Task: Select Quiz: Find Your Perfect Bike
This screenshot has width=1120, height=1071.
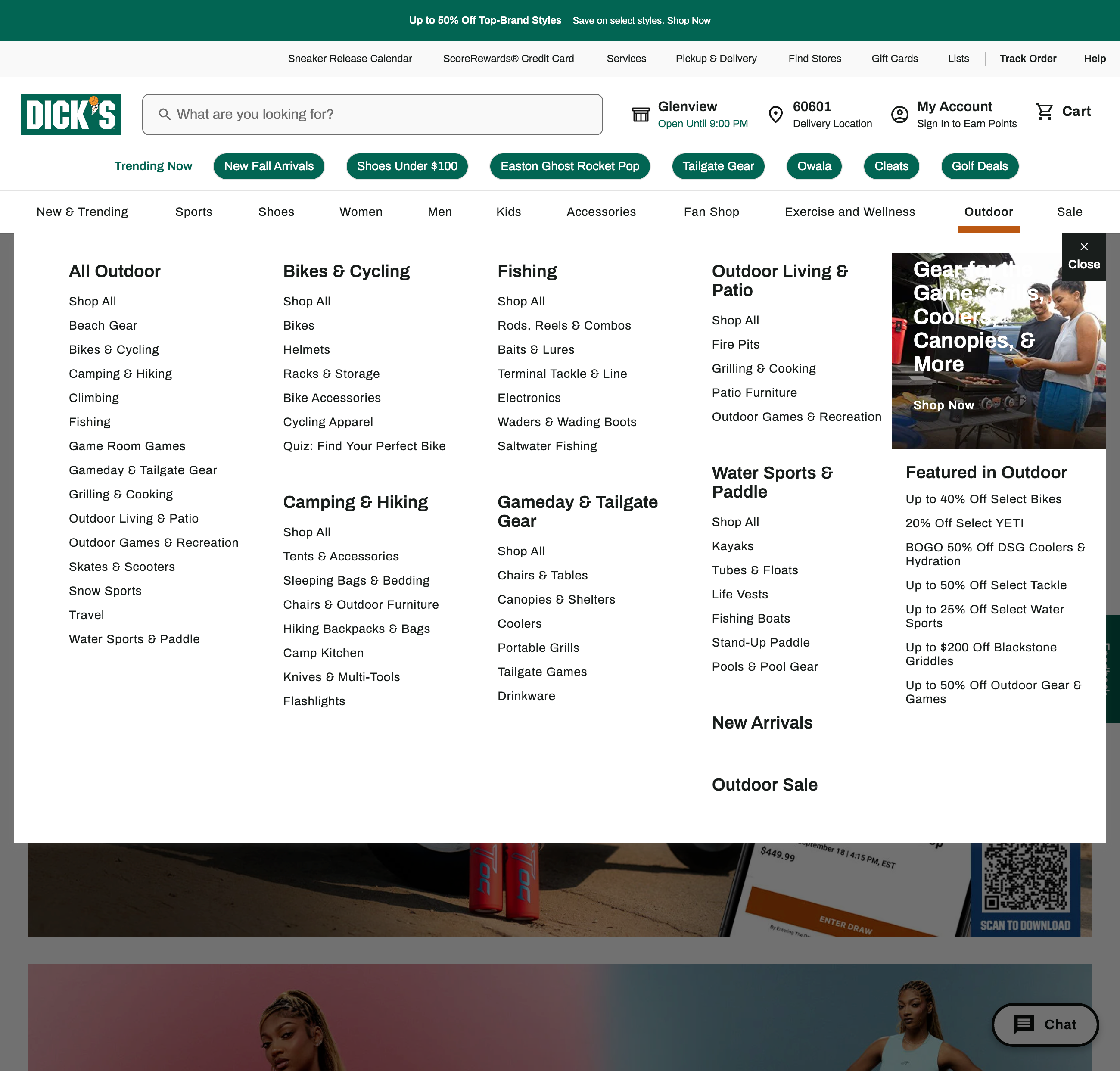Action: 365,446
